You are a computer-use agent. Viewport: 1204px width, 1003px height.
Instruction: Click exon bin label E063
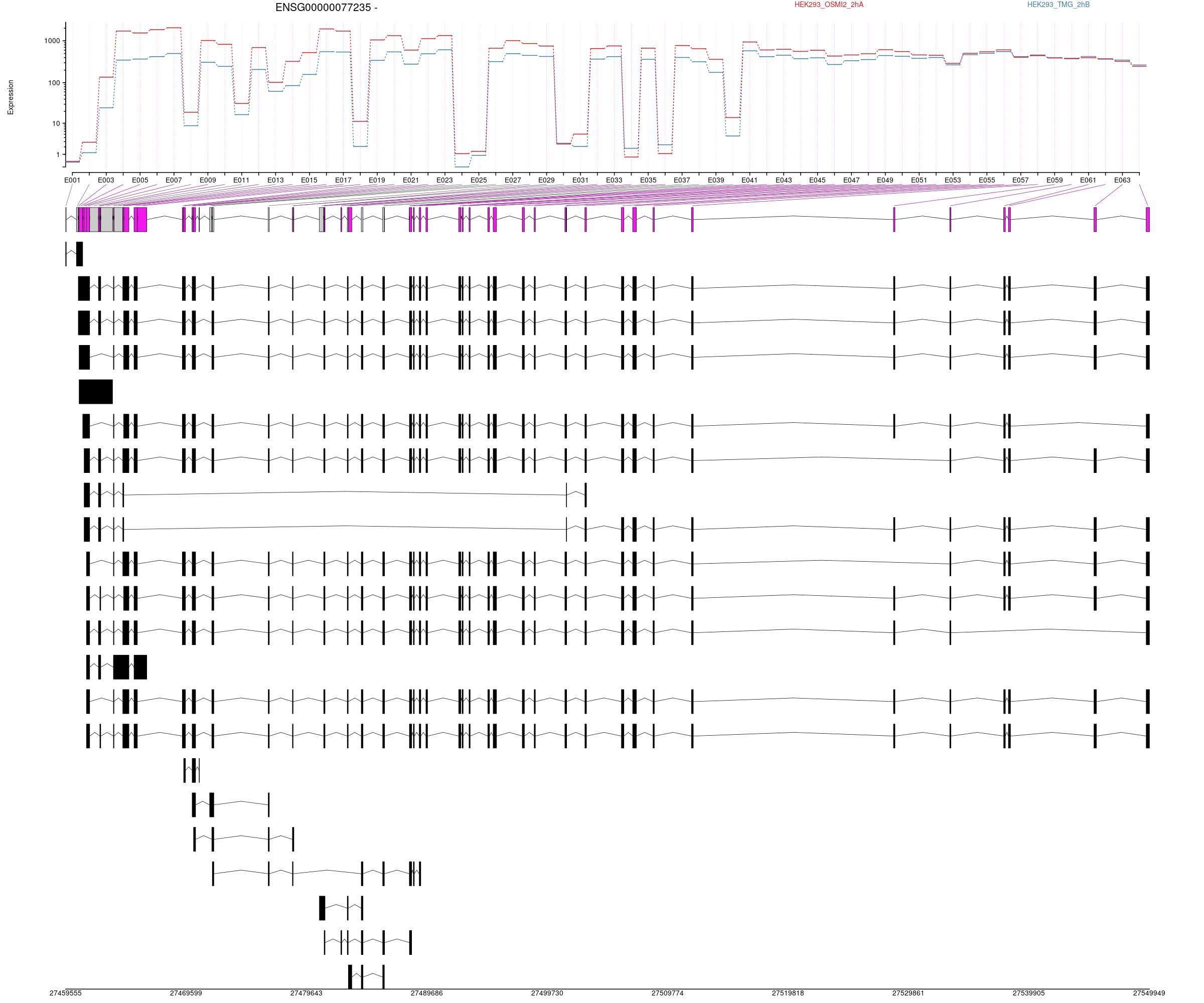tap(1122, 180)
